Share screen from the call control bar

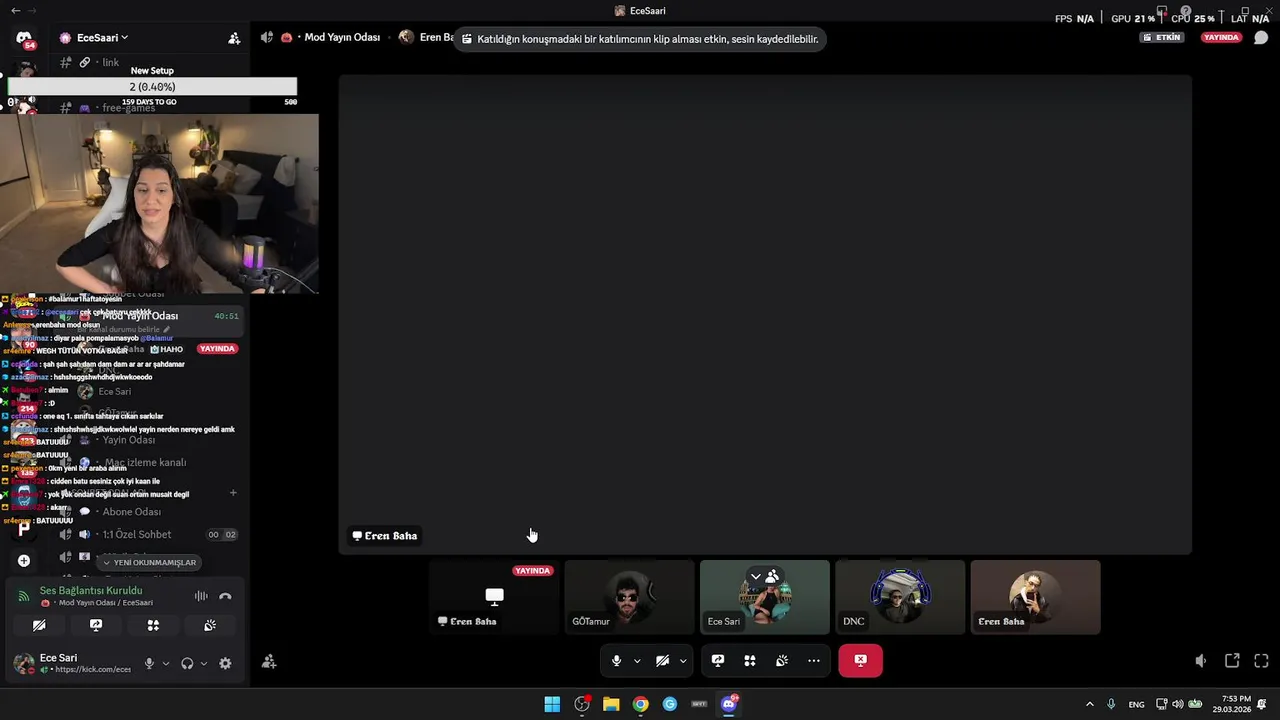pyautogui.click(x=718, y=660)
